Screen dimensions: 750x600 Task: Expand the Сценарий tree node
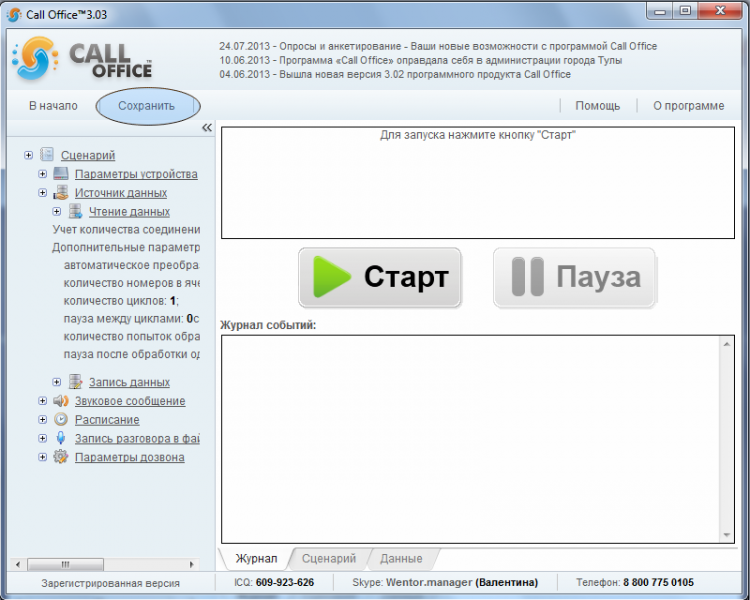tap(29, 155)
